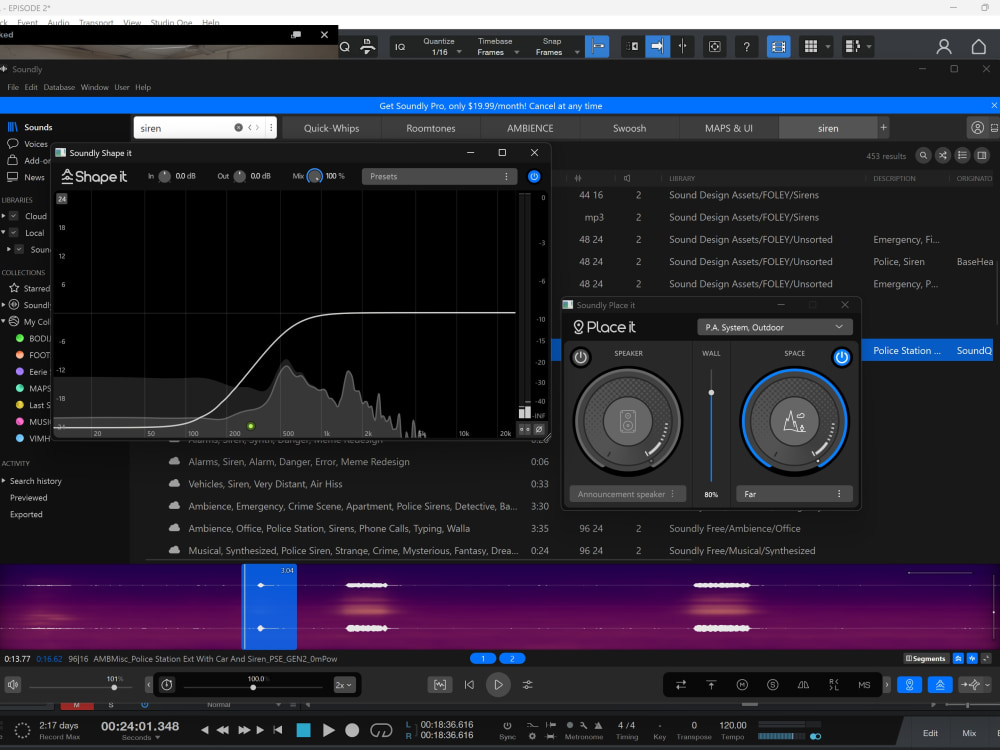Click the mono M effect button
Image resolution: width=1000 pixels, height=750 pixels.
[x=742, y=685]
